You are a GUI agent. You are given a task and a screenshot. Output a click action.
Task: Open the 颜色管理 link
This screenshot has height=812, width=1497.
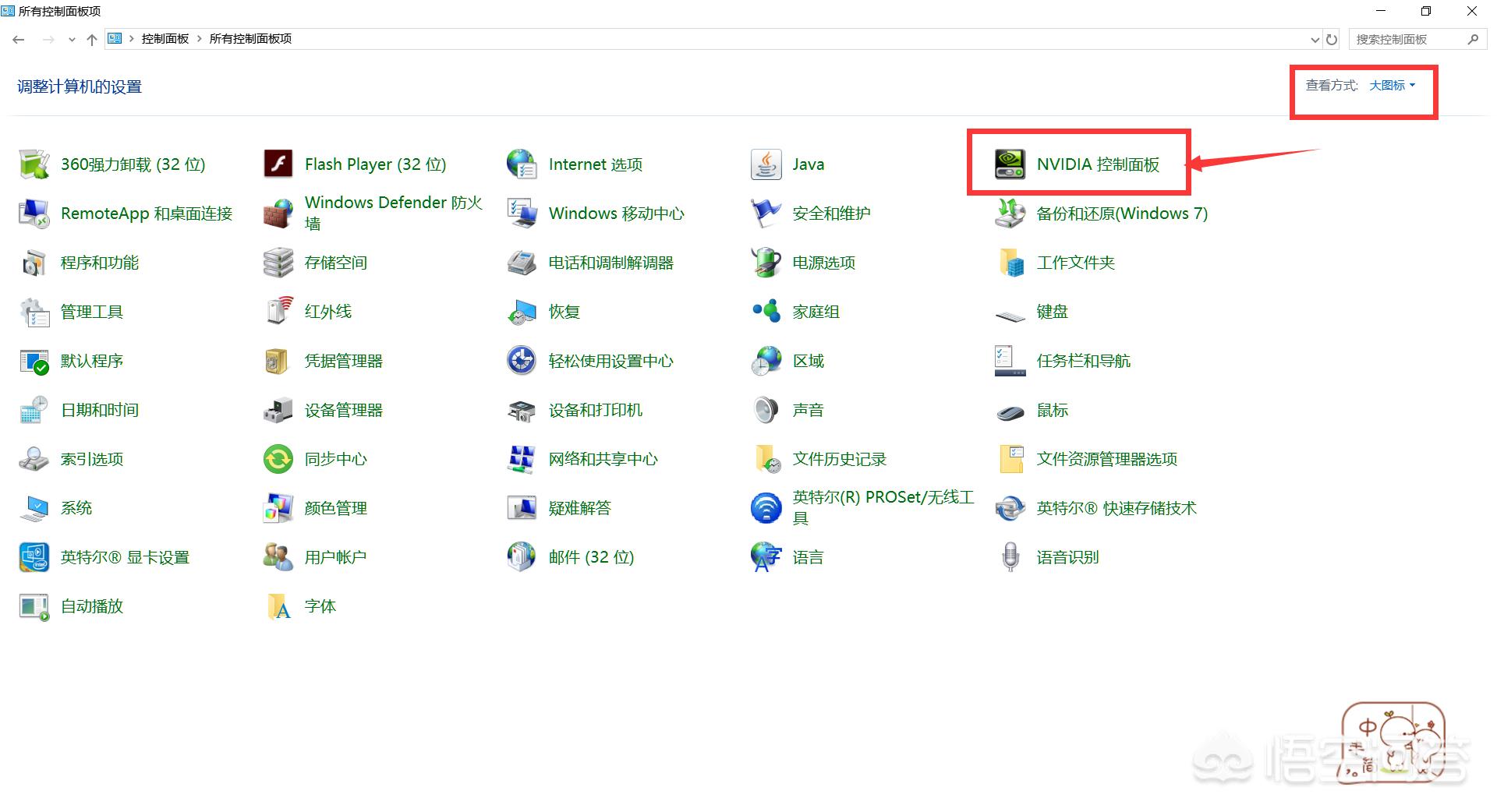click(x=336, y=508)
